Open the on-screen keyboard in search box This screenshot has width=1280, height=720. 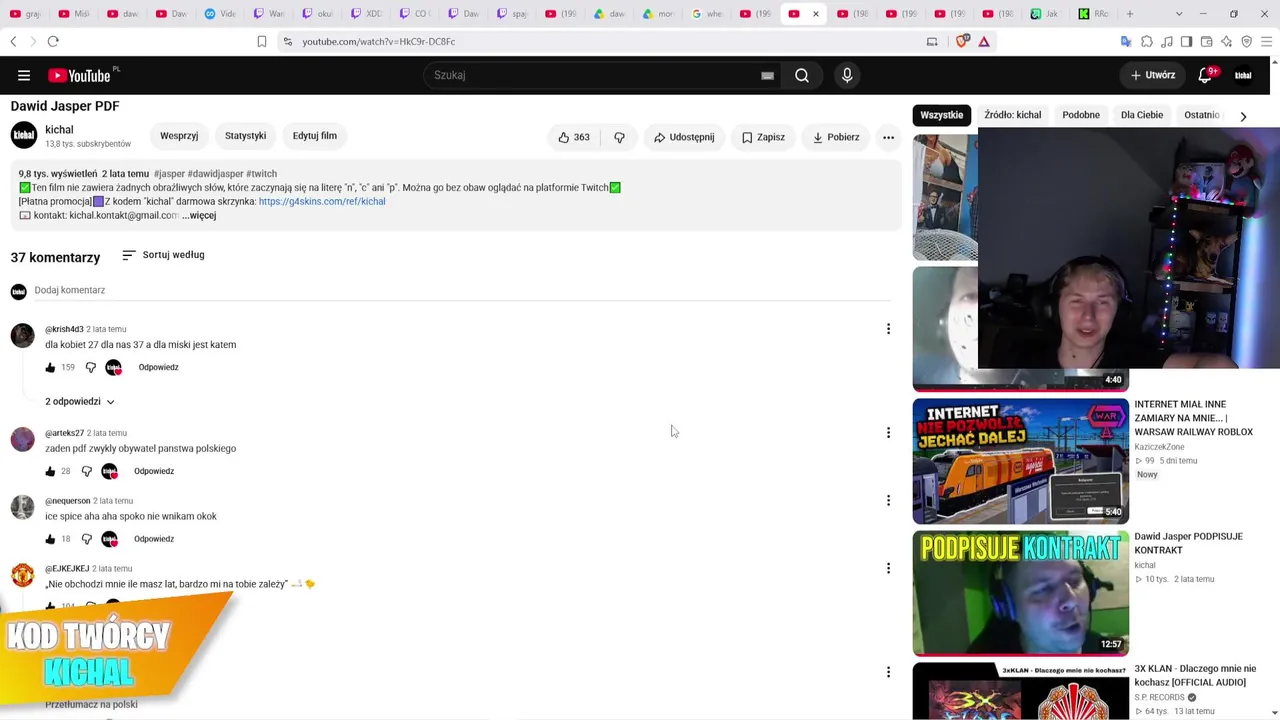point(767,75)
